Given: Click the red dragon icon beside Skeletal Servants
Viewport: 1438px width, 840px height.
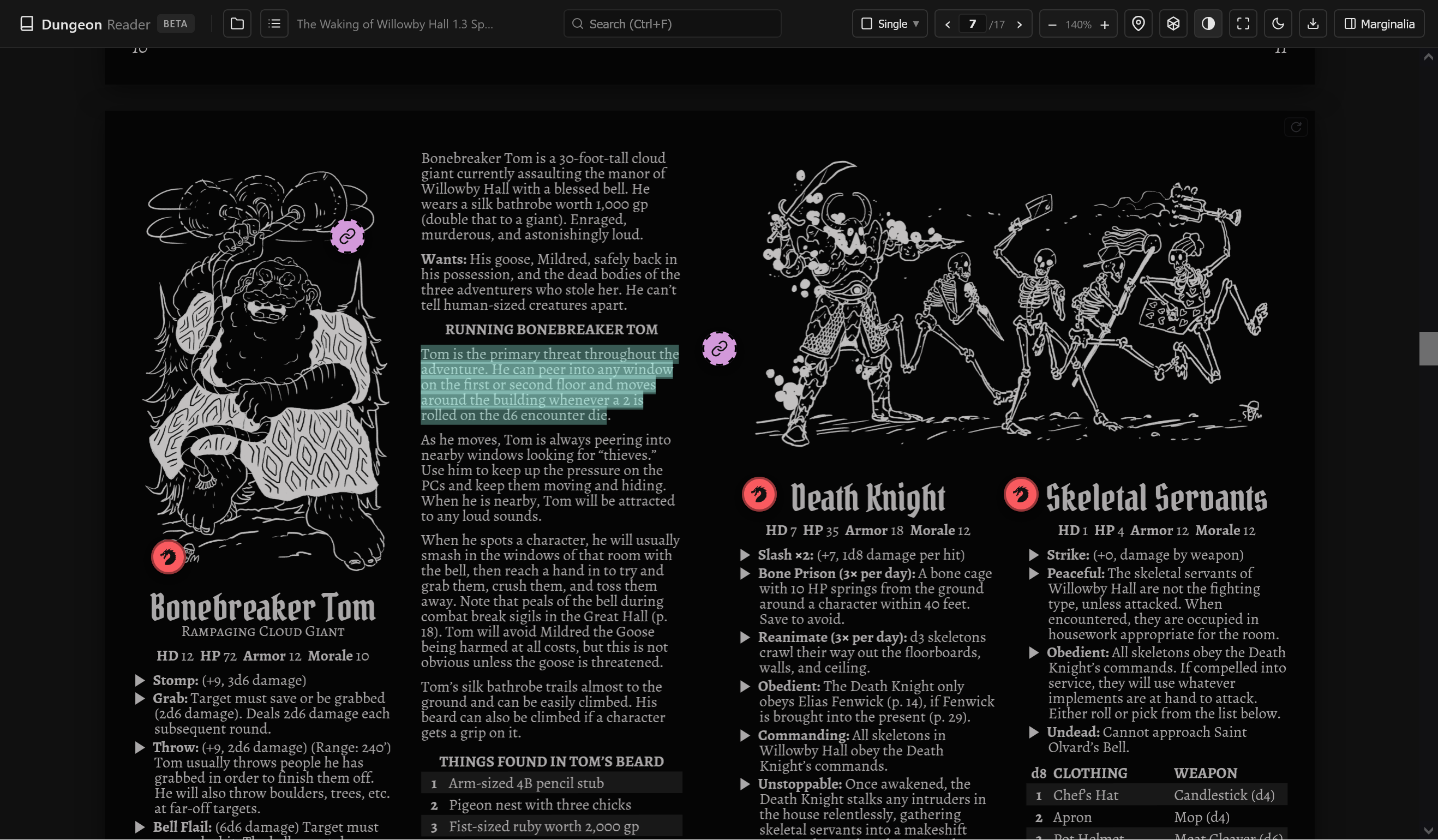Looking at the screenshot, I should (1021, 494).
